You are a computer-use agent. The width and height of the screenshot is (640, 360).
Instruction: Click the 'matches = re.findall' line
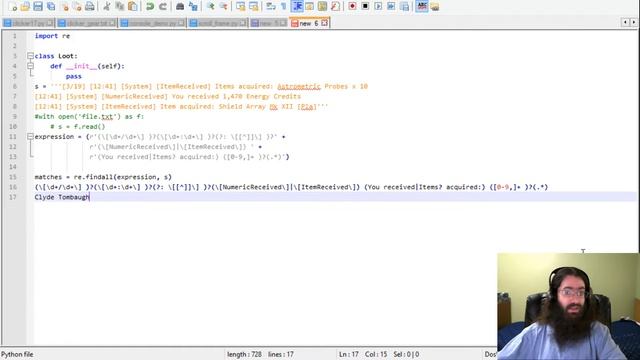tap(103, 177)
